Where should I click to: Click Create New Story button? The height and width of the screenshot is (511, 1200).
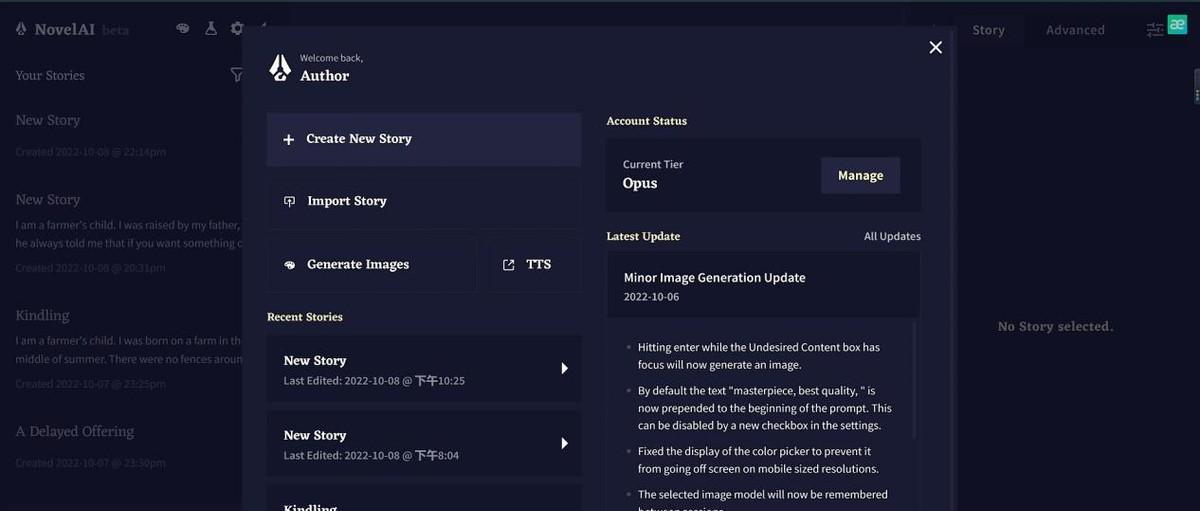pyautogui.click(x=423, y=139)
